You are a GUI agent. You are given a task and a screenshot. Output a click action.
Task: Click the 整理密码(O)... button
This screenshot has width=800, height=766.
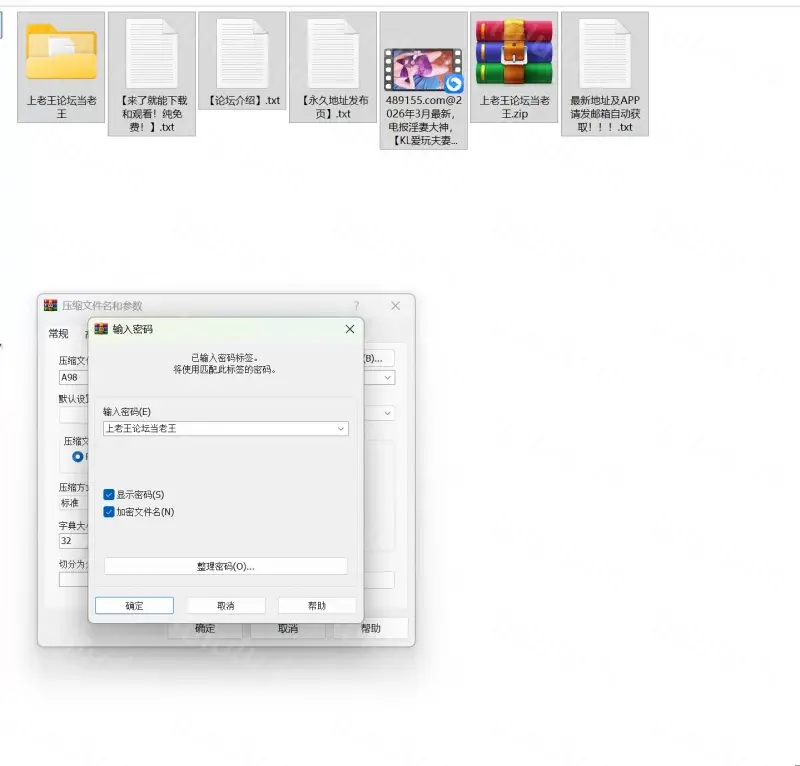click(225, 566)
